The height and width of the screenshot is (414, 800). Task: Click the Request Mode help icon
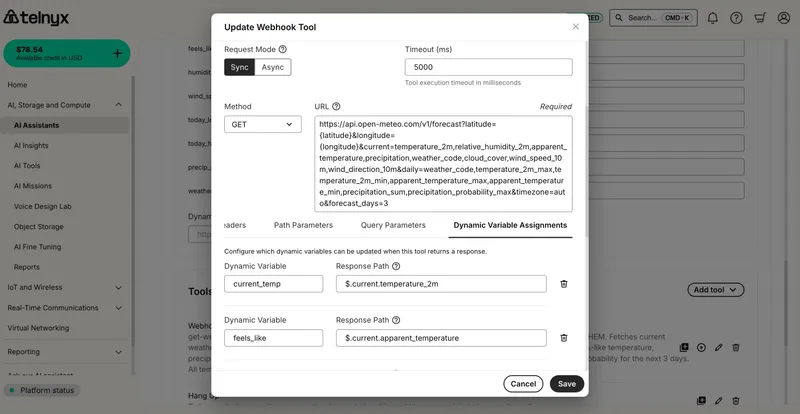point(283,50)
